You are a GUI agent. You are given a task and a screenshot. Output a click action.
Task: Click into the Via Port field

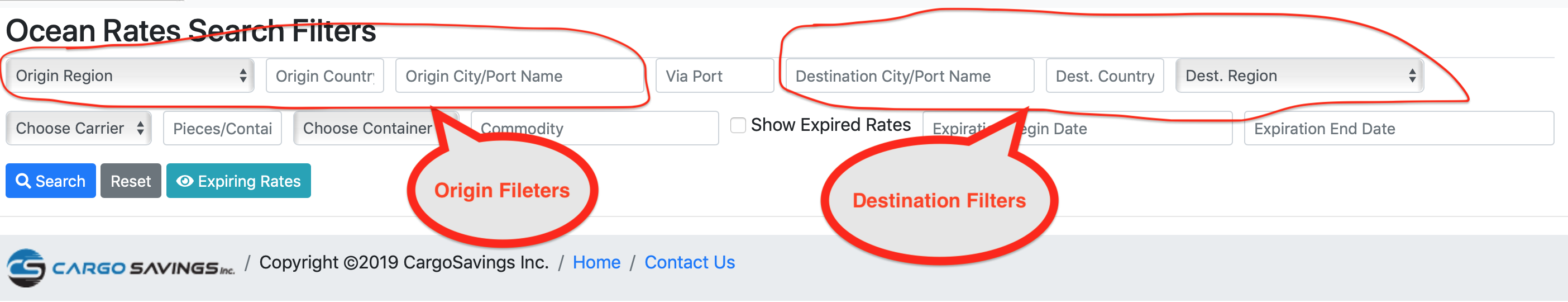click(x=714, y=75)
